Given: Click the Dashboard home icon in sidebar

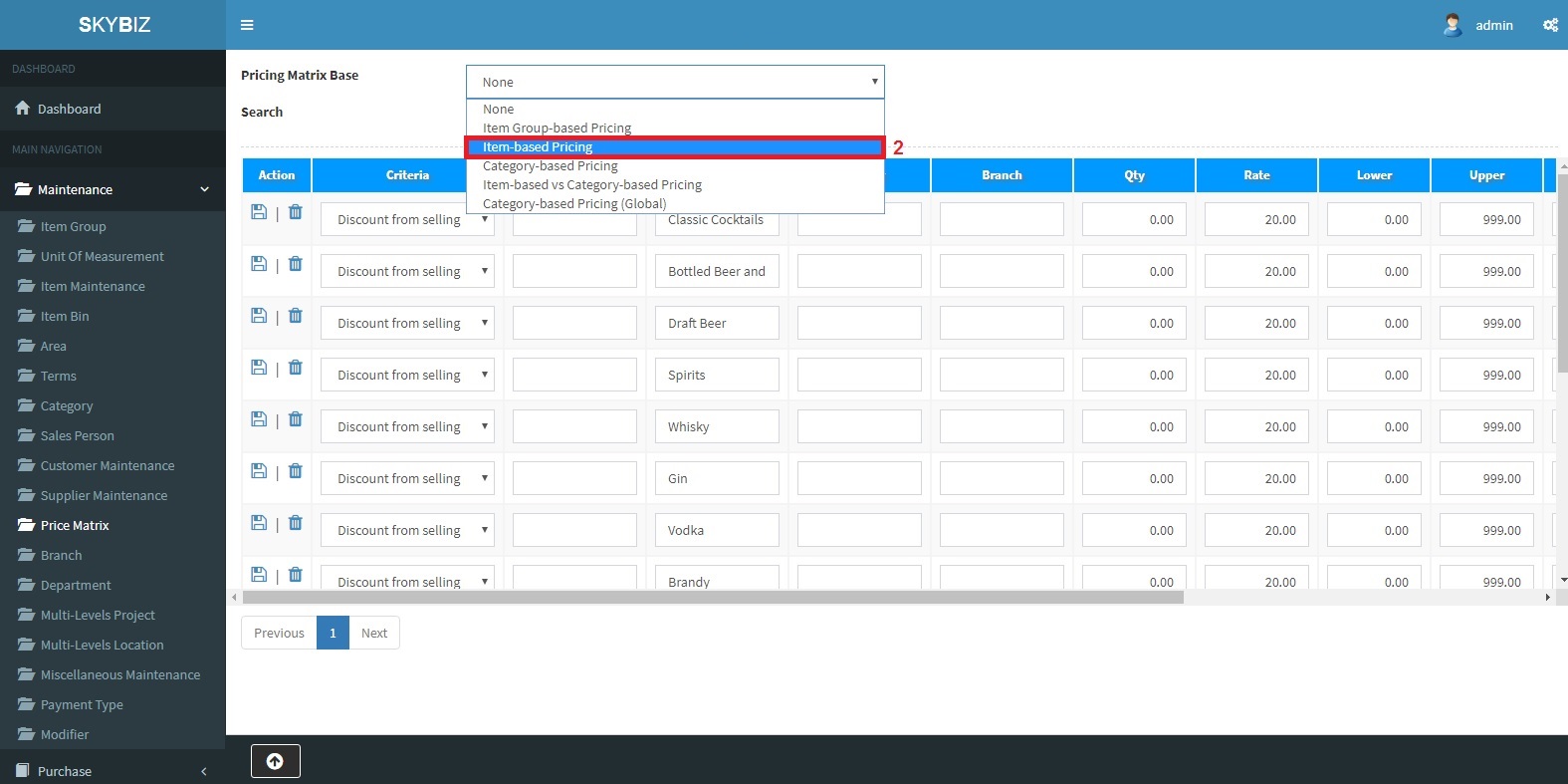Looking at the screenshot, I should (x=22, y=109).
